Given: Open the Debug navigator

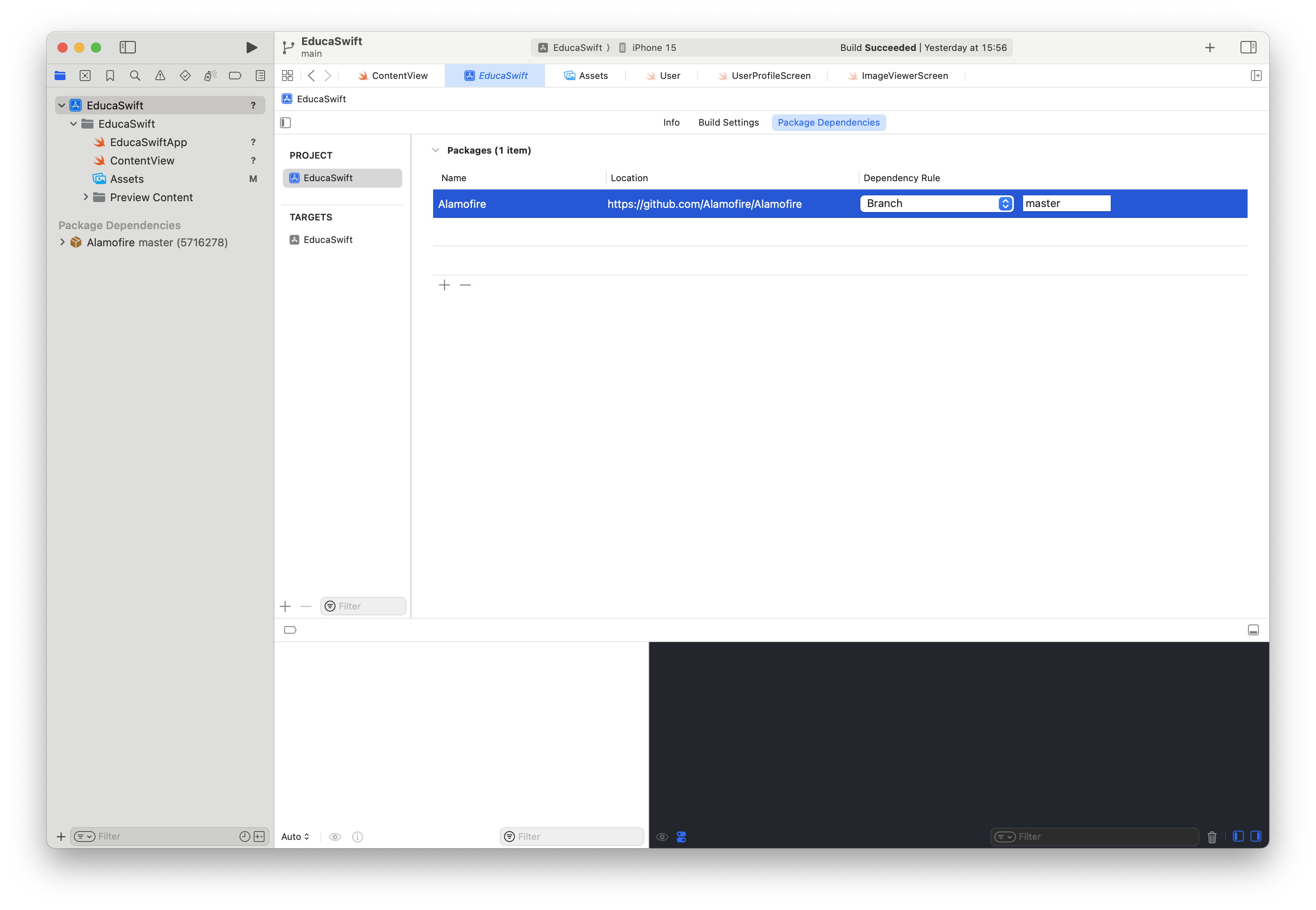Looking at the screenshot, I should pyautogui.click(x=210, y=75).
